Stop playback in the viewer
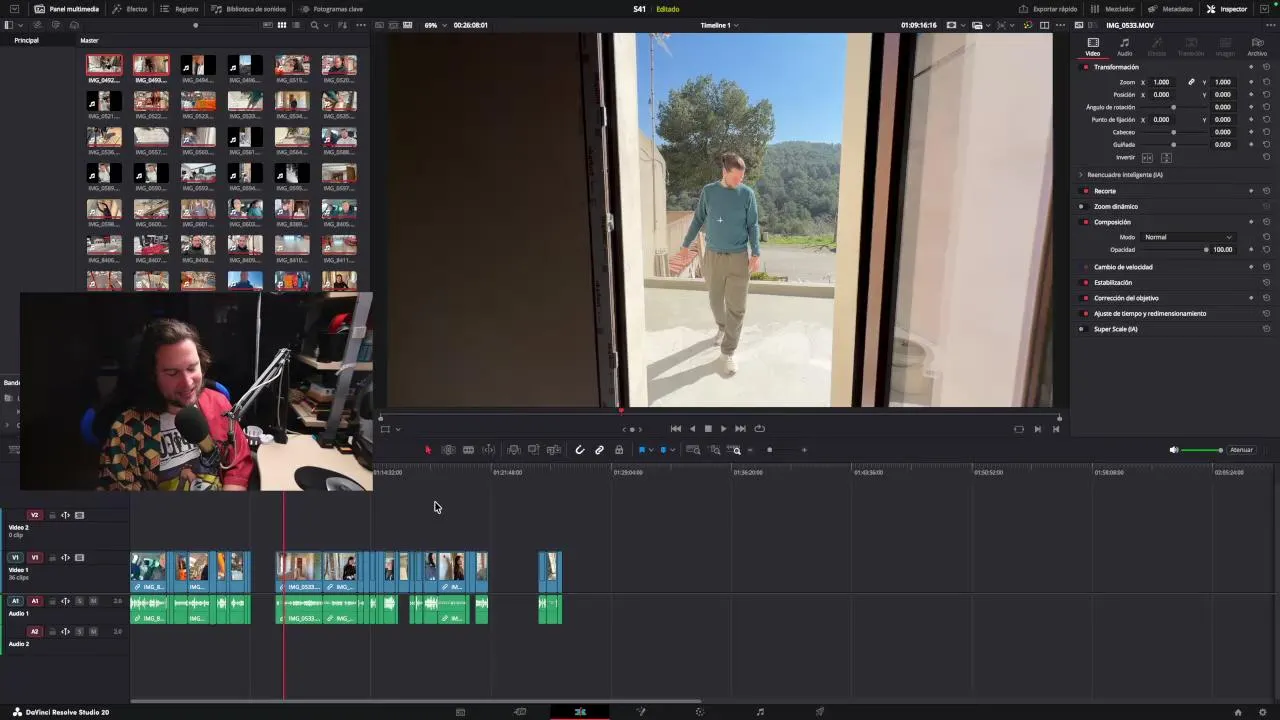 point(708,429)
